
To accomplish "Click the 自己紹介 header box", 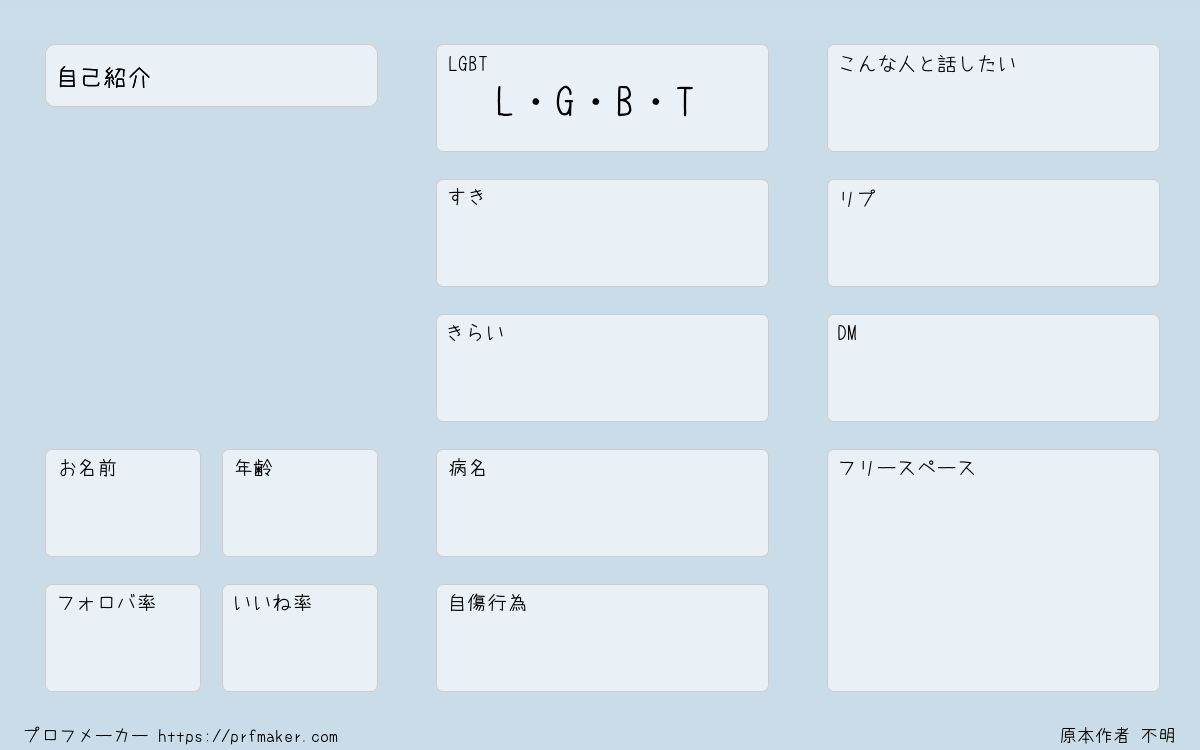I will coord(211,75).
